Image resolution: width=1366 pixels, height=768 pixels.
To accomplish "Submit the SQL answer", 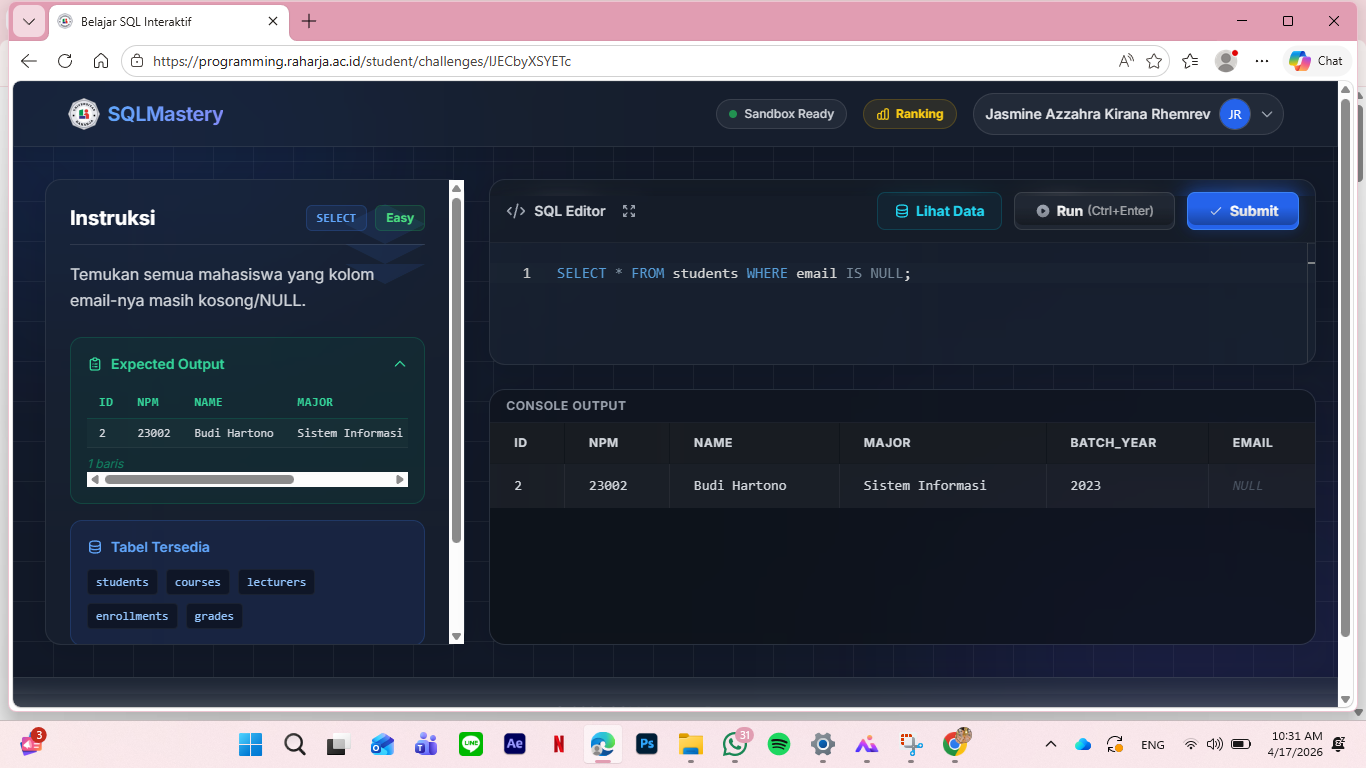I will pos(1243,211).
